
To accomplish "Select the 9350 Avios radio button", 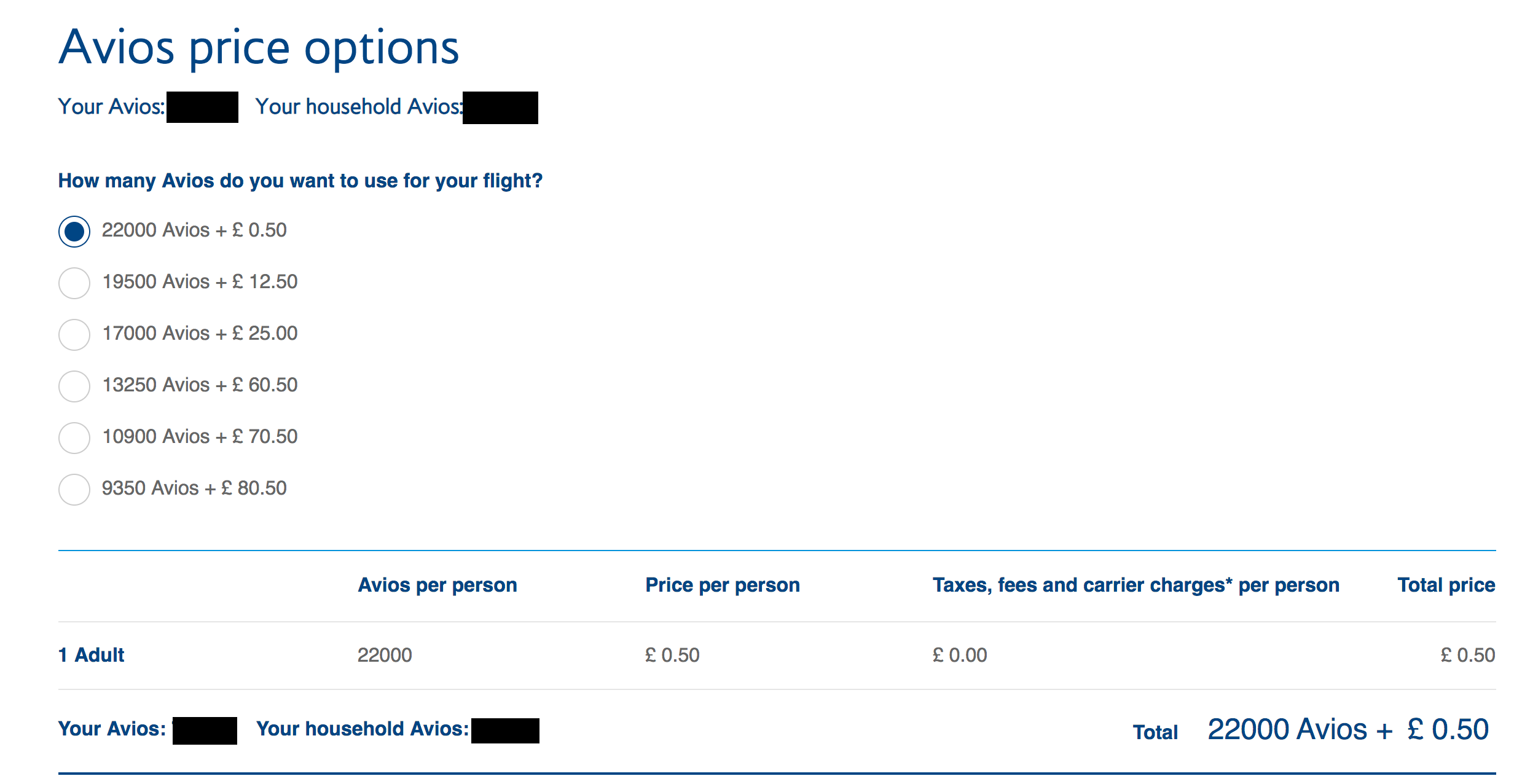I will [x=74, y=490].
